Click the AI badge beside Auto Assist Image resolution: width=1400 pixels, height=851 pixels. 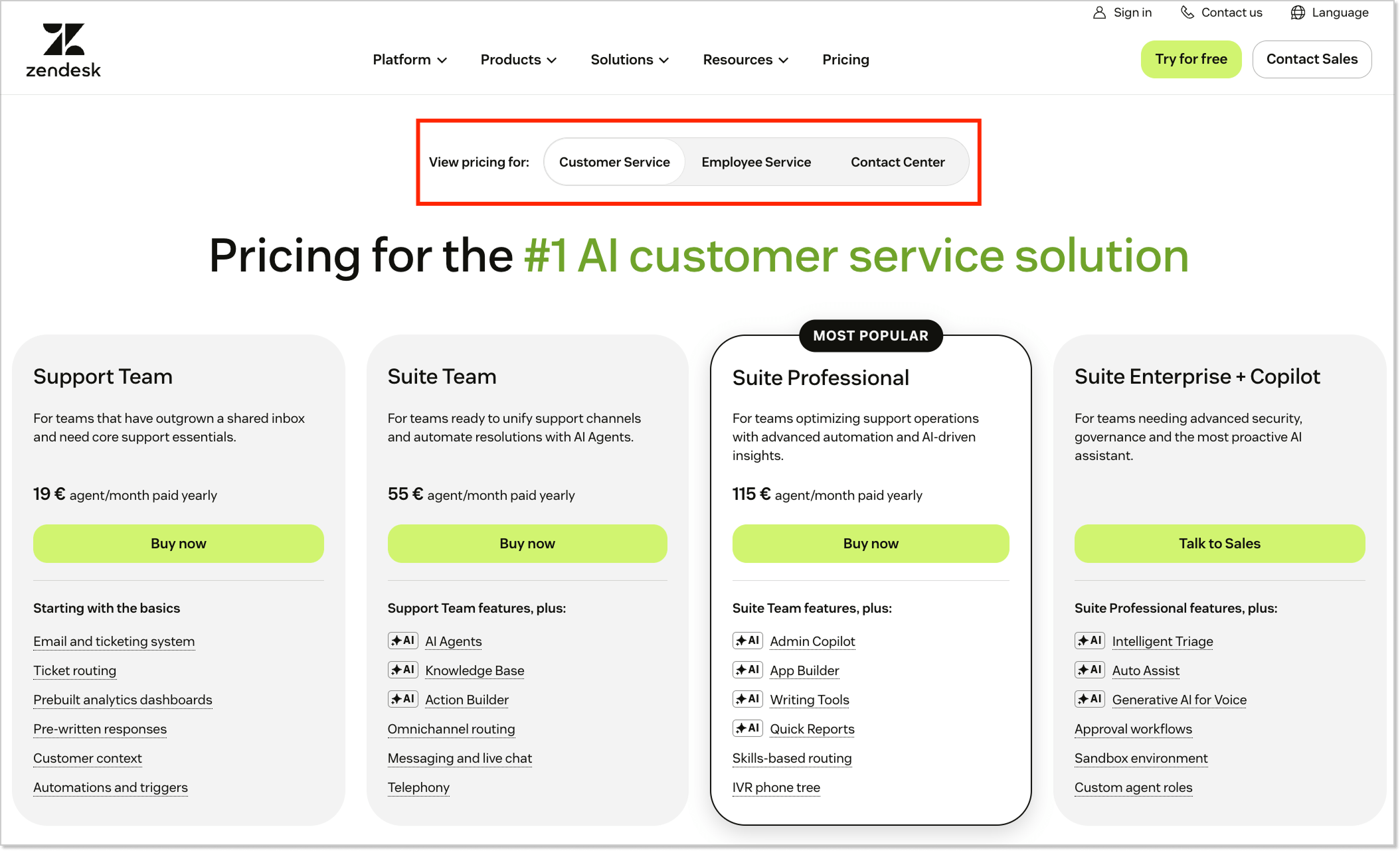coord(1090,670)
